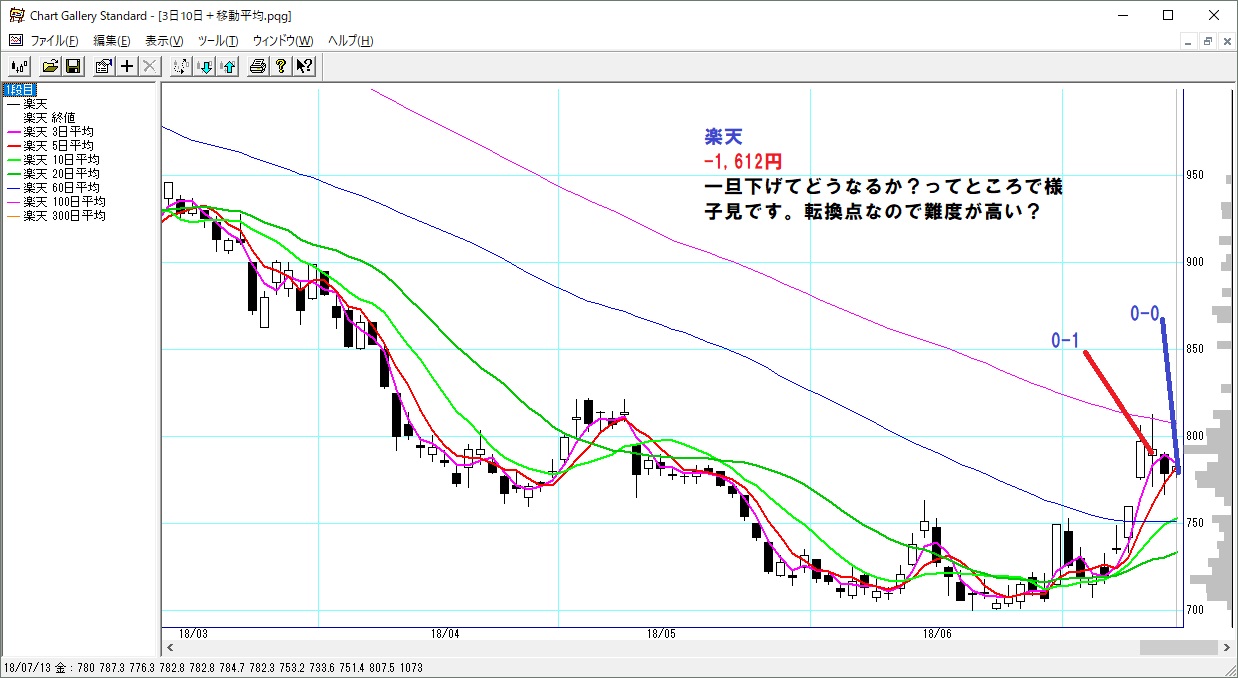Screen dimensions: 1238x678
Task: Click the document icon left of the ファイル menu
Action: coord(15,41)
